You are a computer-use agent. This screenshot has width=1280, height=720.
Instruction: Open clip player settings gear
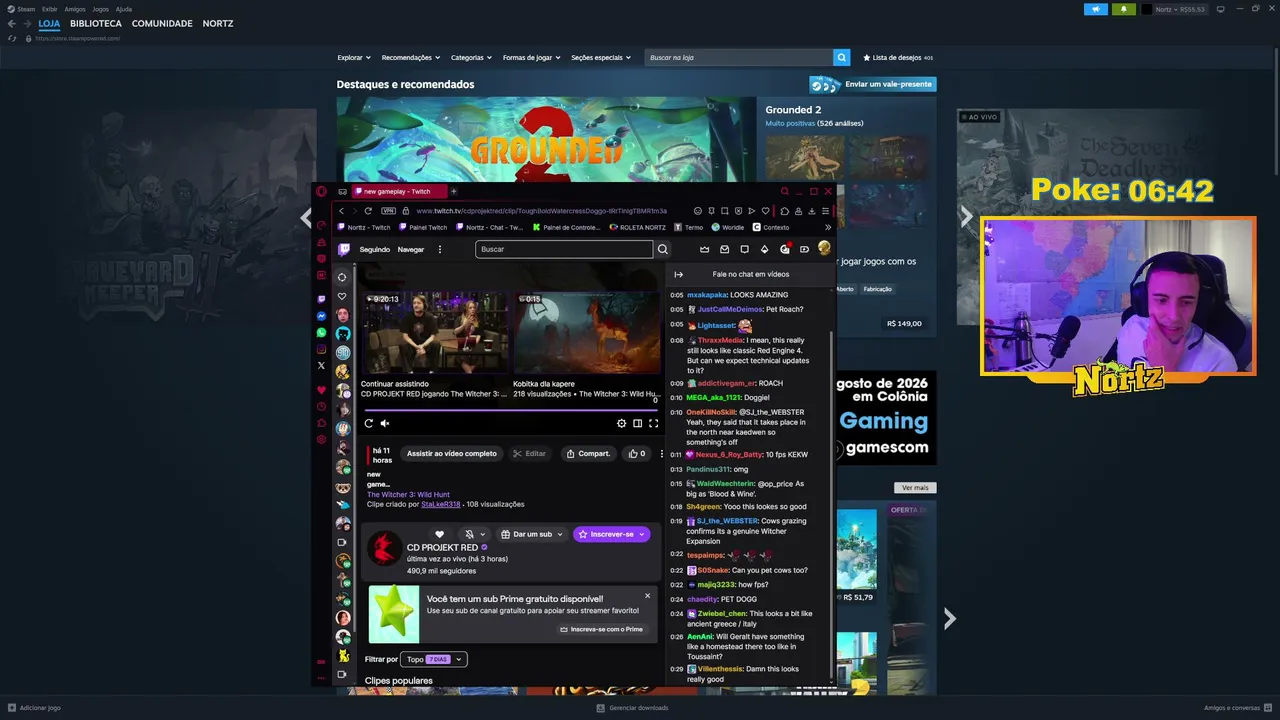pos(621,423)
